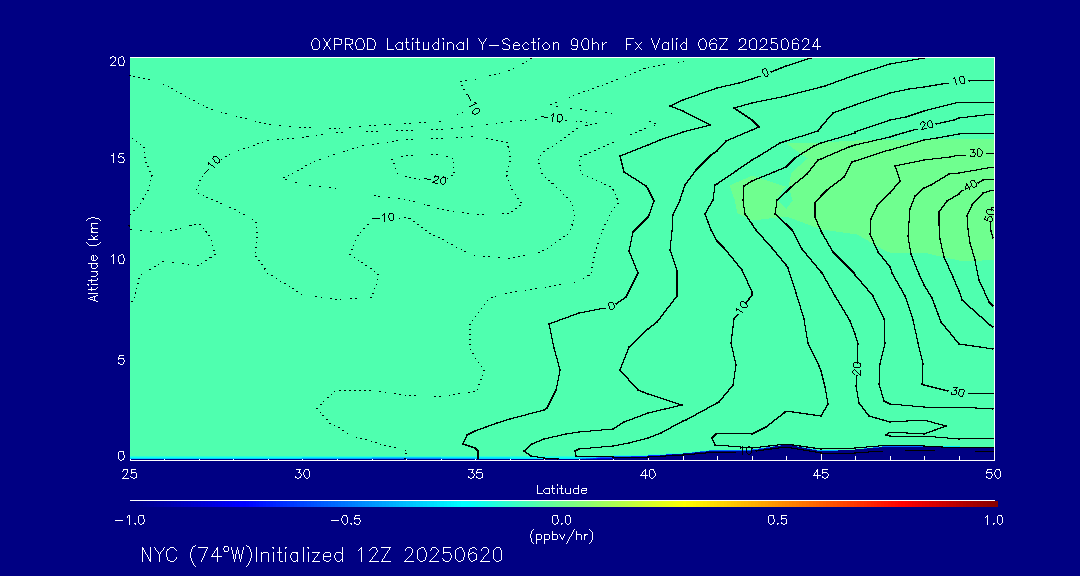Click altitude axis tick label 5
The height and width of the screenshot is (576, 1080).
point(120,359)
